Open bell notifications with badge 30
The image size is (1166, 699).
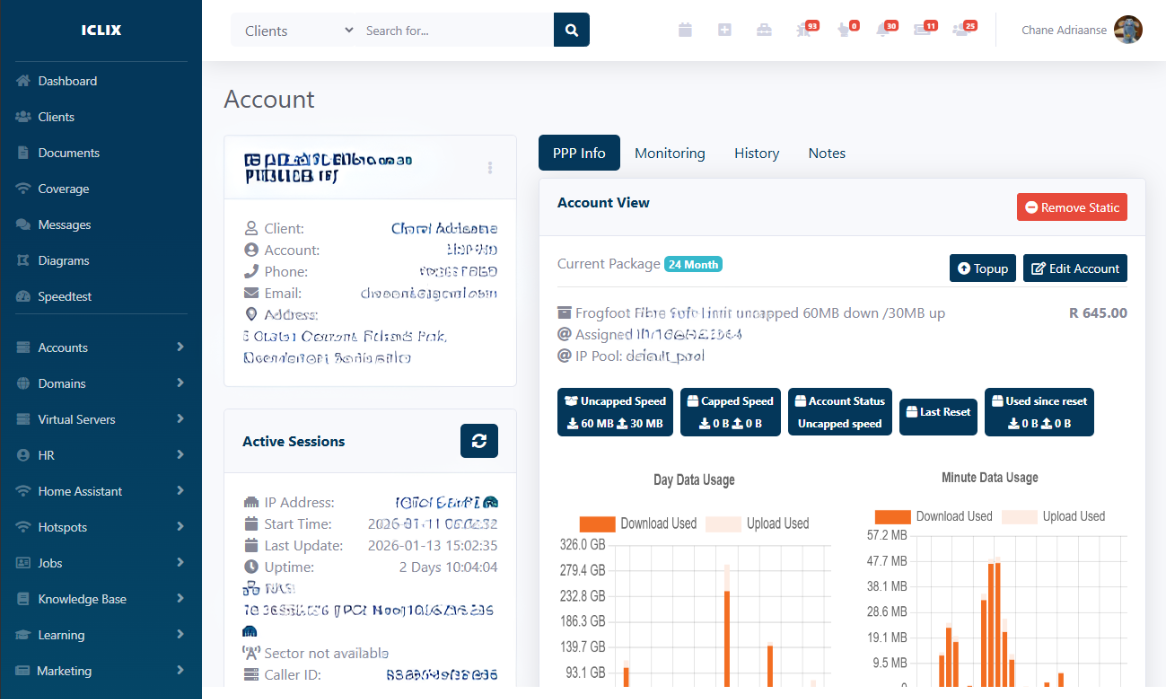point(884,30)
